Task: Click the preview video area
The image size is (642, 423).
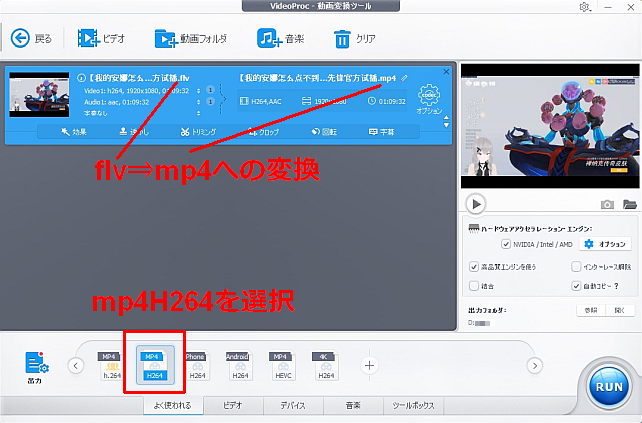Action: (x=550, y=126)
